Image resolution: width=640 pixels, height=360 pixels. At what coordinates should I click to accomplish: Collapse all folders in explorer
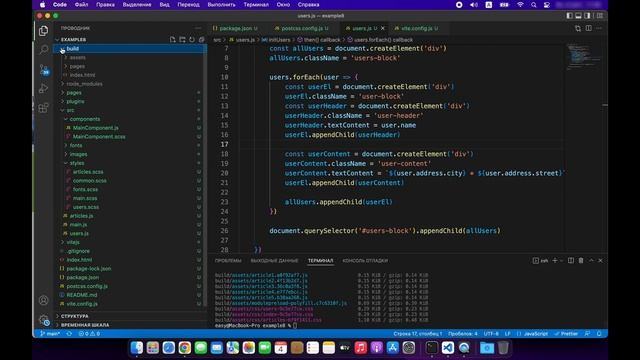201,40
